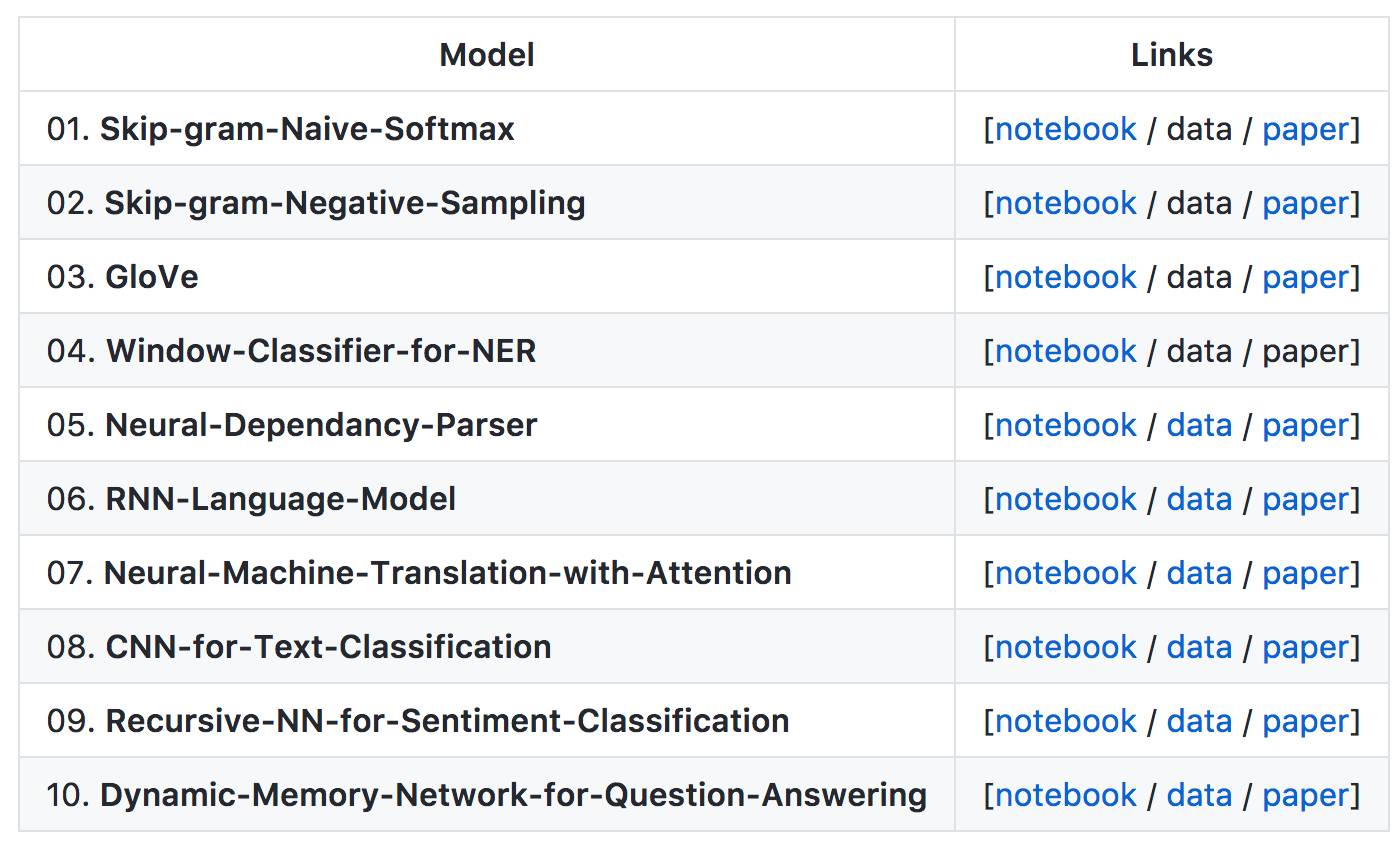Open the Dynamic-Memory-Network-for-Question-Answering notebook

click(1065, 795)
